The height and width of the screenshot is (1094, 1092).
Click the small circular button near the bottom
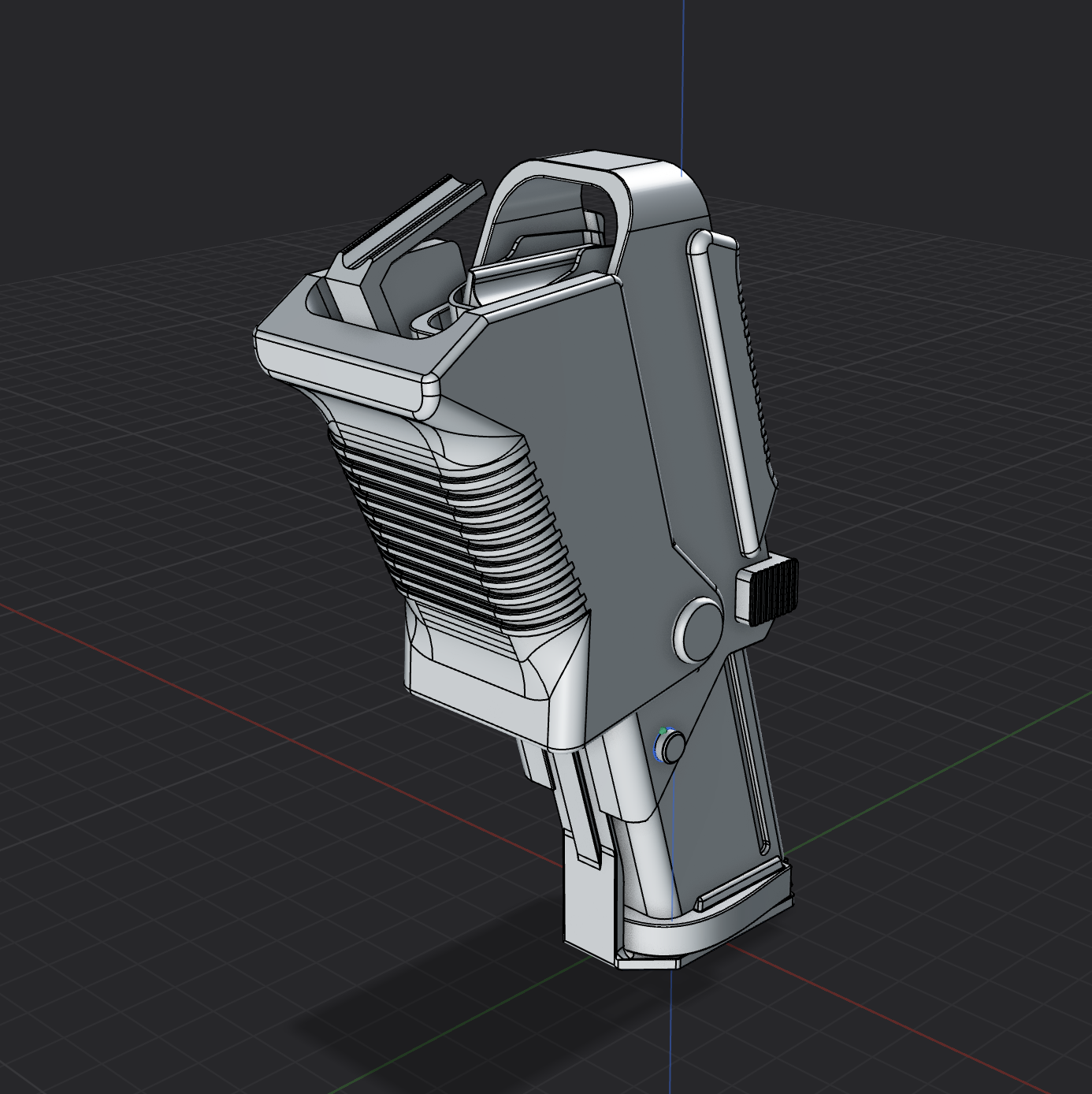point(674,745)
